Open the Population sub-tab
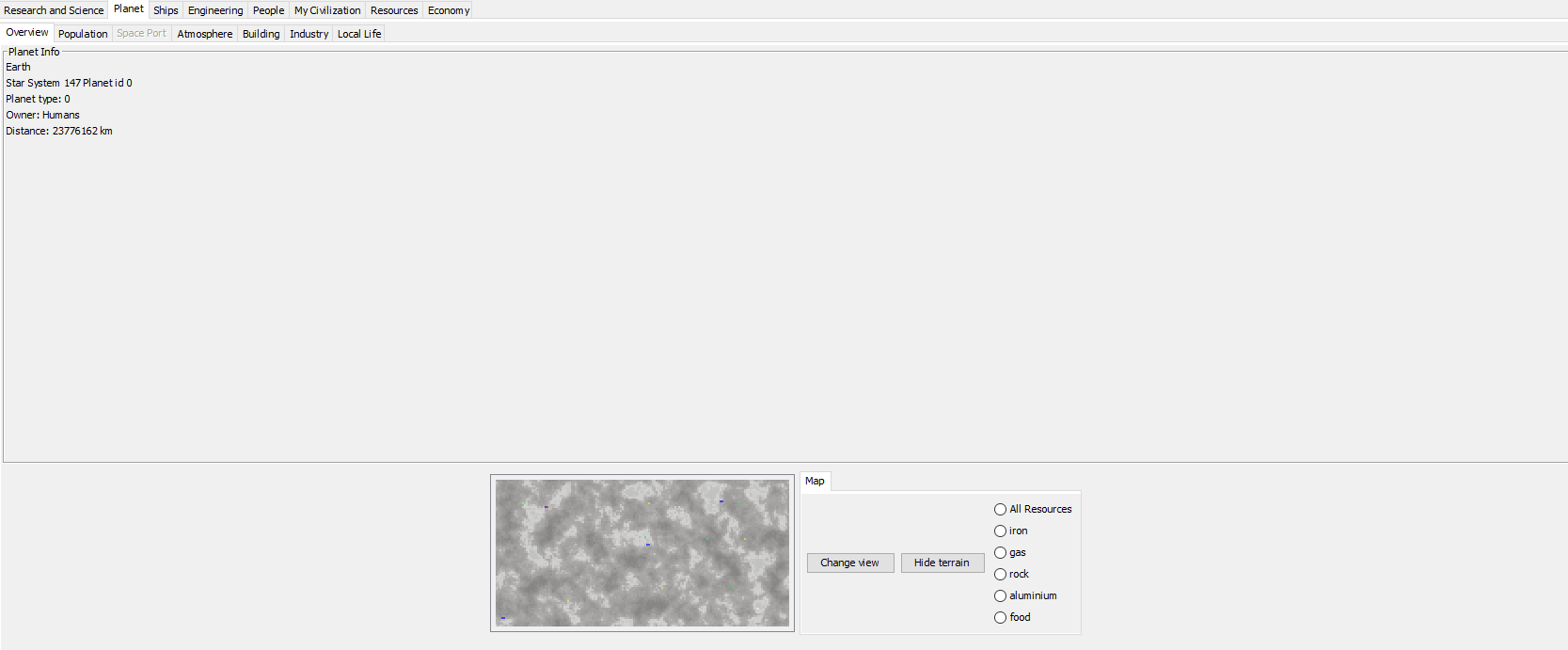The width and height of the screenshot is (1568, 650). coord(83,34)
